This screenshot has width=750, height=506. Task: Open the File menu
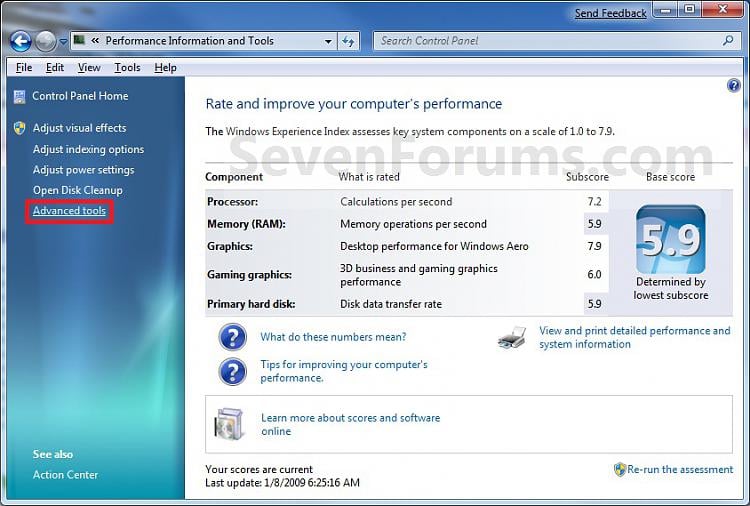[24, 67]
